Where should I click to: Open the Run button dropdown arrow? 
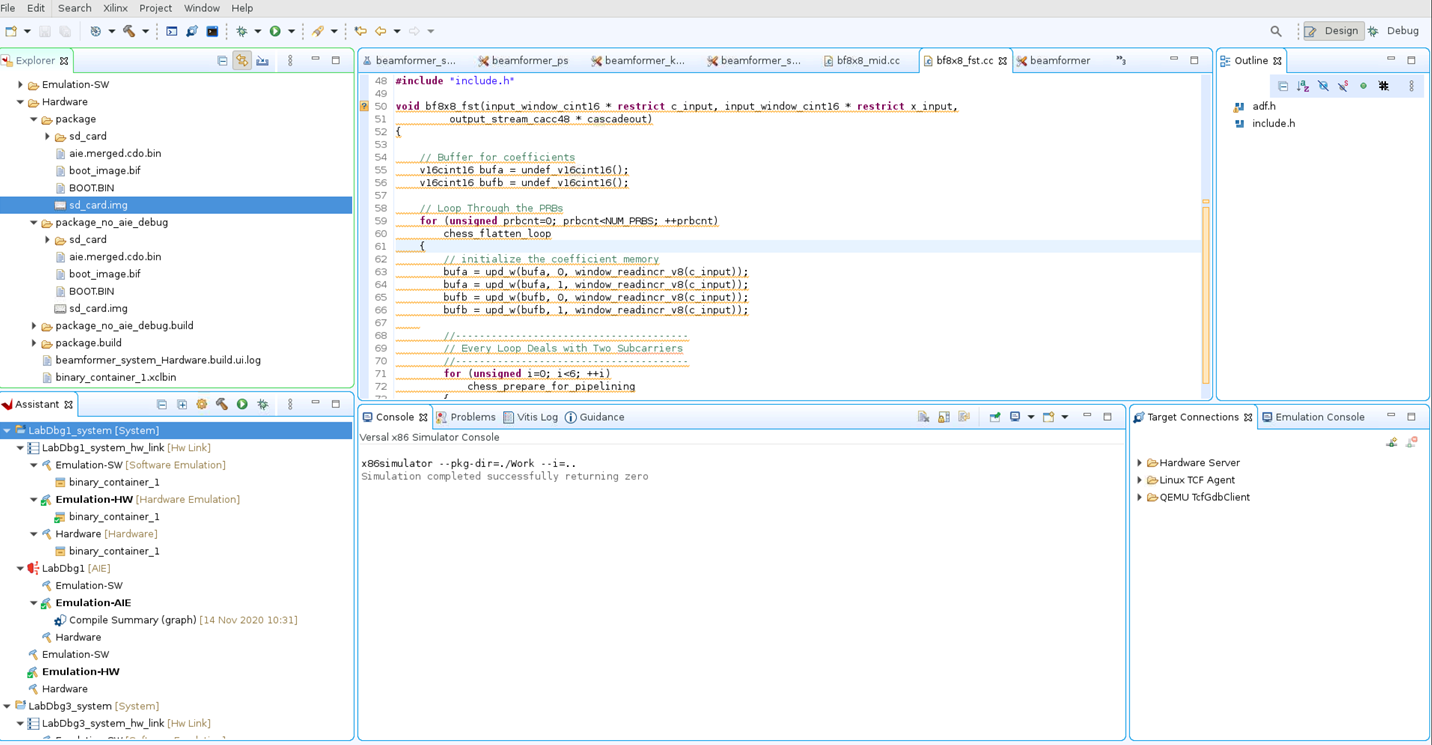point(291,31)
